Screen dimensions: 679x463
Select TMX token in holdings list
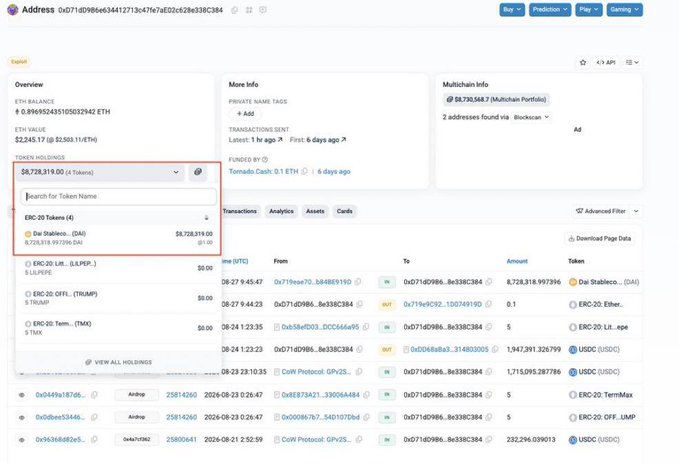pyautogui.click(x=118, y=328)
